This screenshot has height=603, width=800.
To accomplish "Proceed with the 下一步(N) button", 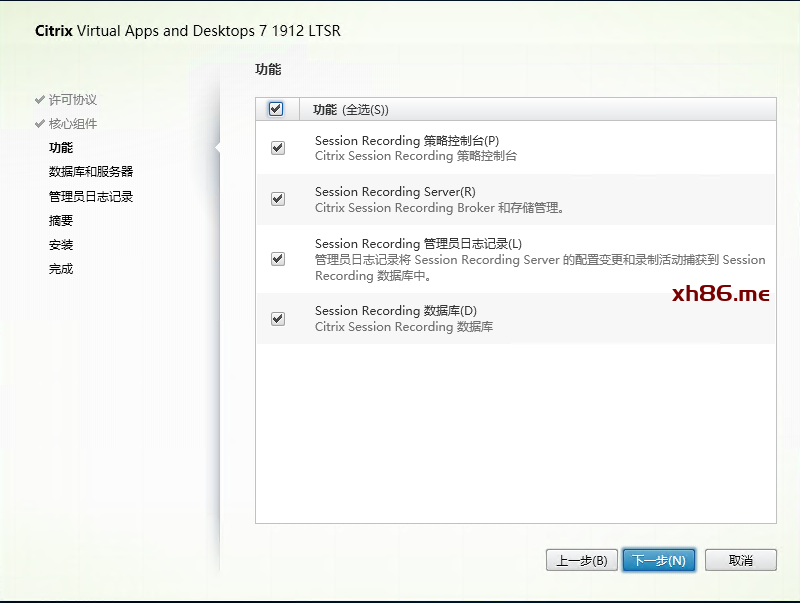I will (x=659, y=560).
